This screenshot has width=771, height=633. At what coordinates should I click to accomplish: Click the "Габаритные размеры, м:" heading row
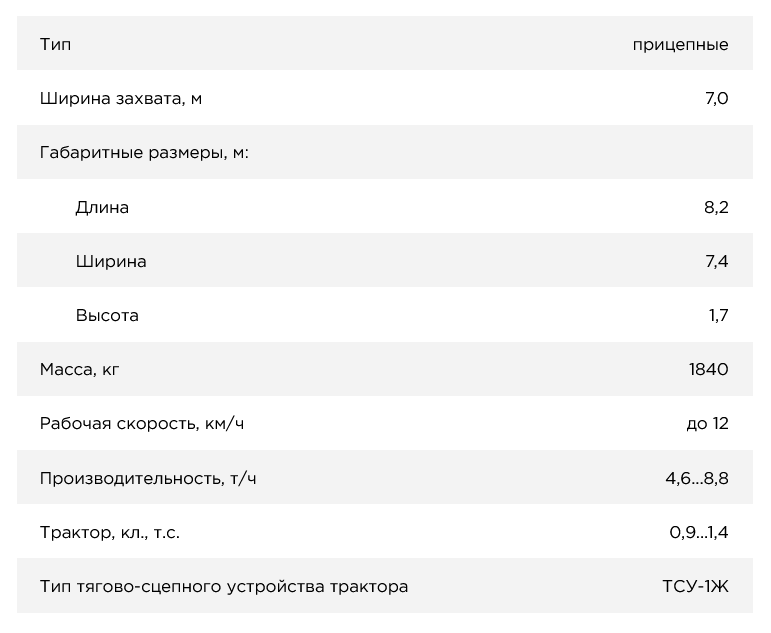[x=144, y=153]
